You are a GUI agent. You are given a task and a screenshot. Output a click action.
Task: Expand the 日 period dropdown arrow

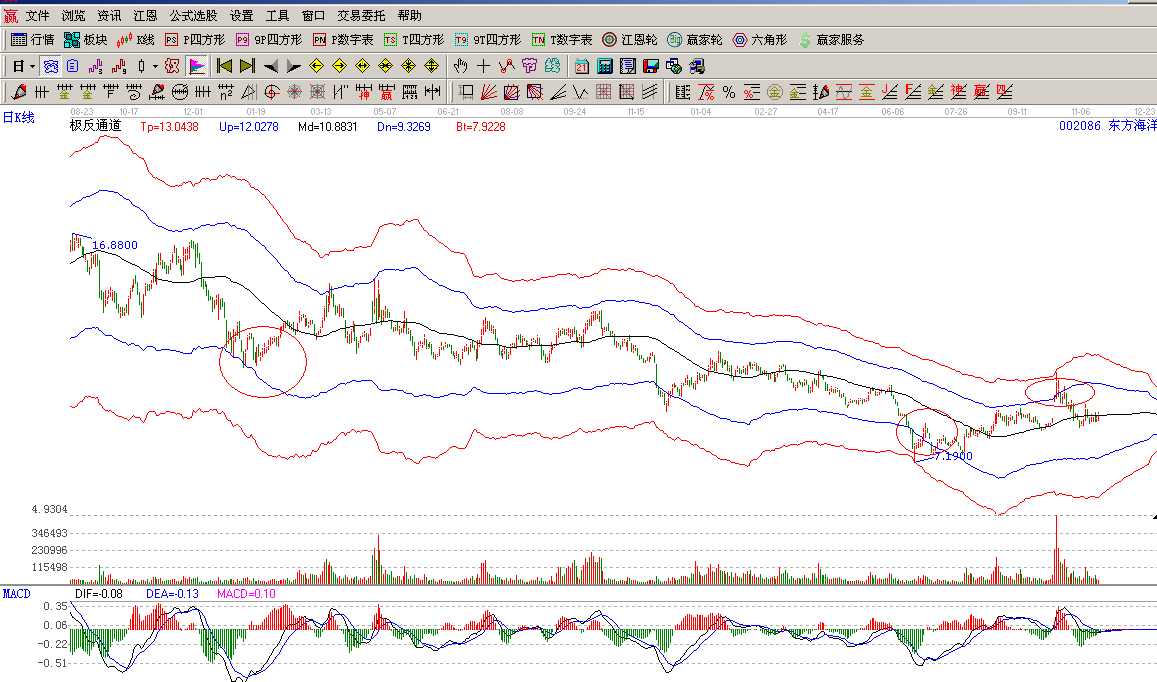32,66
